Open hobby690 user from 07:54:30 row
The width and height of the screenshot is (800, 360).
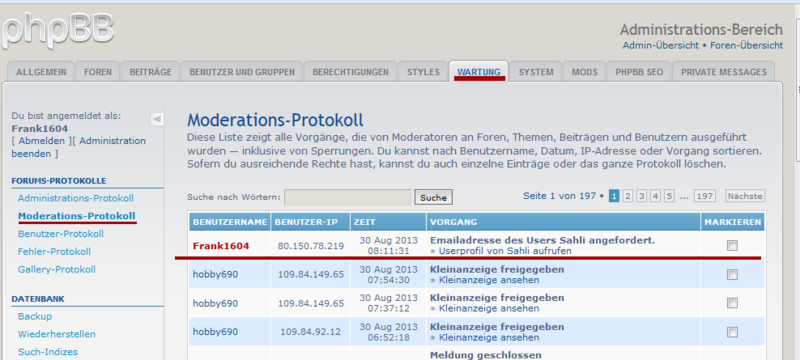tap(215, 274)
